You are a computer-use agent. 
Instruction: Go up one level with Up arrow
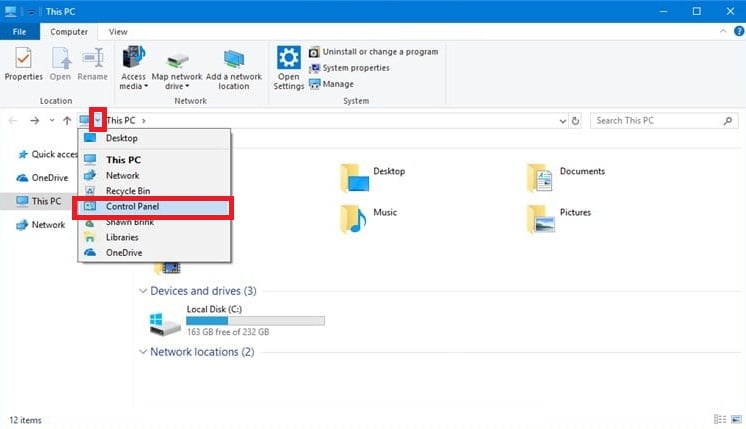[67, 121]
